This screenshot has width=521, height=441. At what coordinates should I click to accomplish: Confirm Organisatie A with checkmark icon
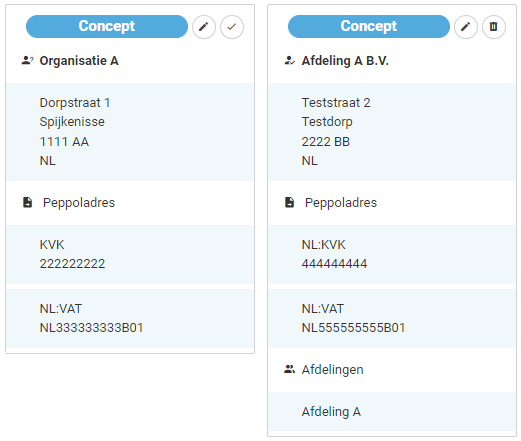[x=232, y=27]
